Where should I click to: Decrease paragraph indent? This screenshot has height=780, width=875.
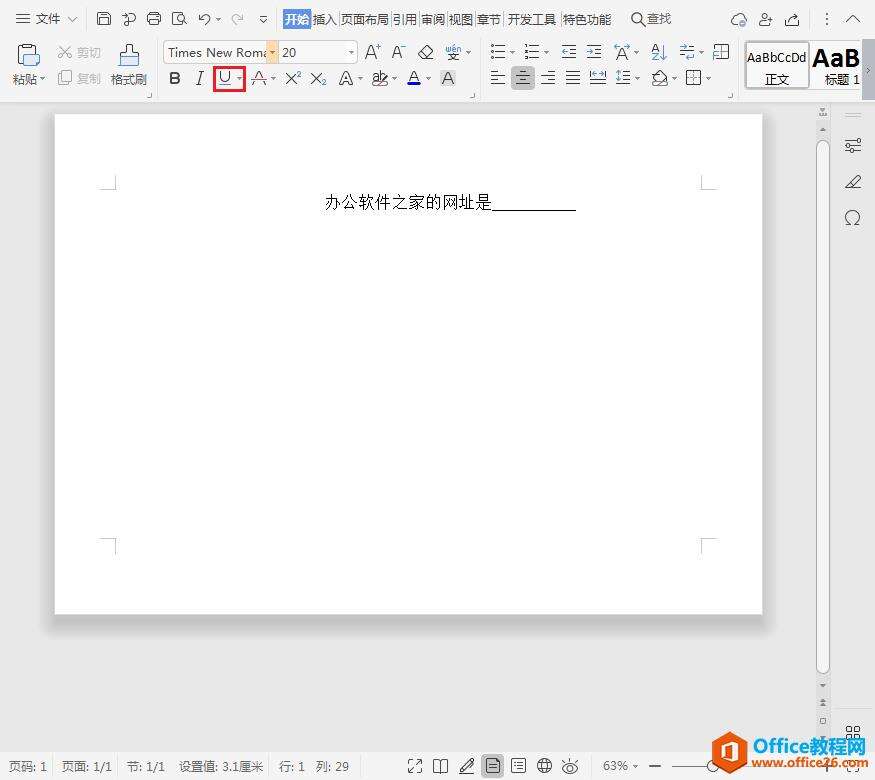tap(569, 52)
